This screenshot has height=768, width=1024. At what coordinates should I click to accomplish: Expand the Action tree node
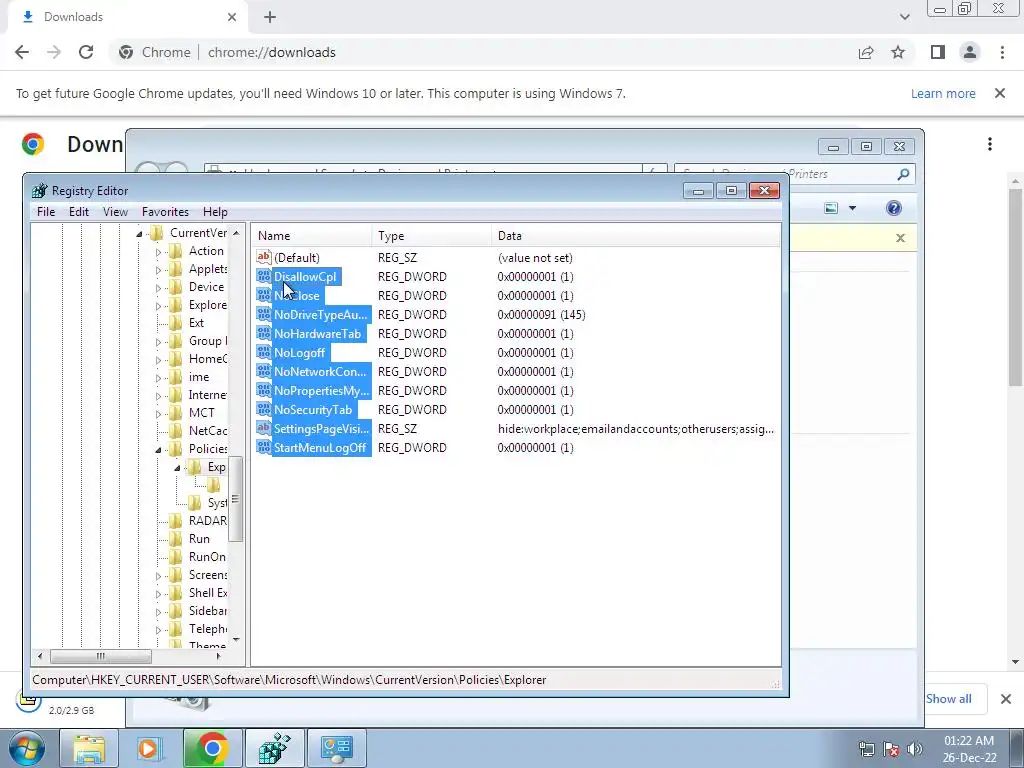coord(158,251)
